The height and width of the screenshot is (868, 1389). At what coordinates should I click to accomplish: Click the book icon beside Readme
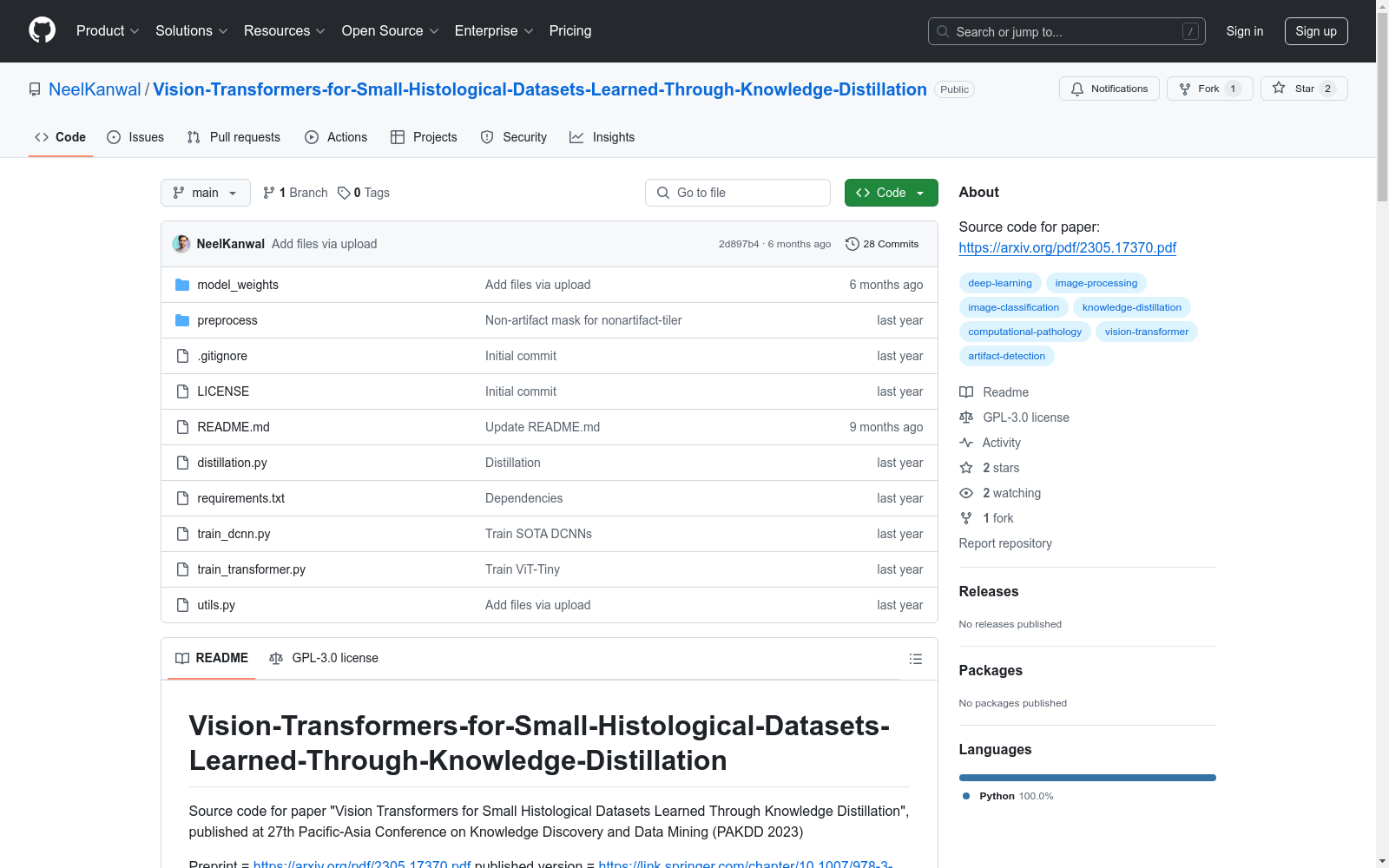tap(966, 392)
